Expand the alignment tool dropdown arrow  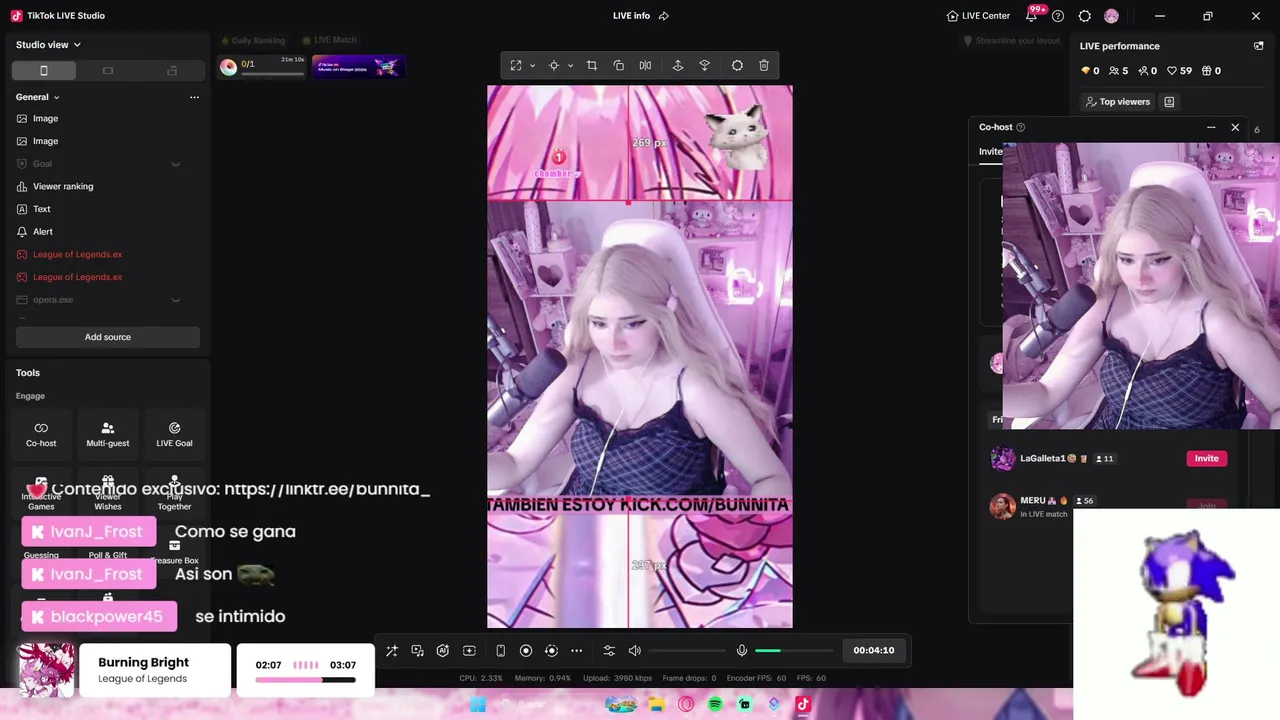click(570, 66)
